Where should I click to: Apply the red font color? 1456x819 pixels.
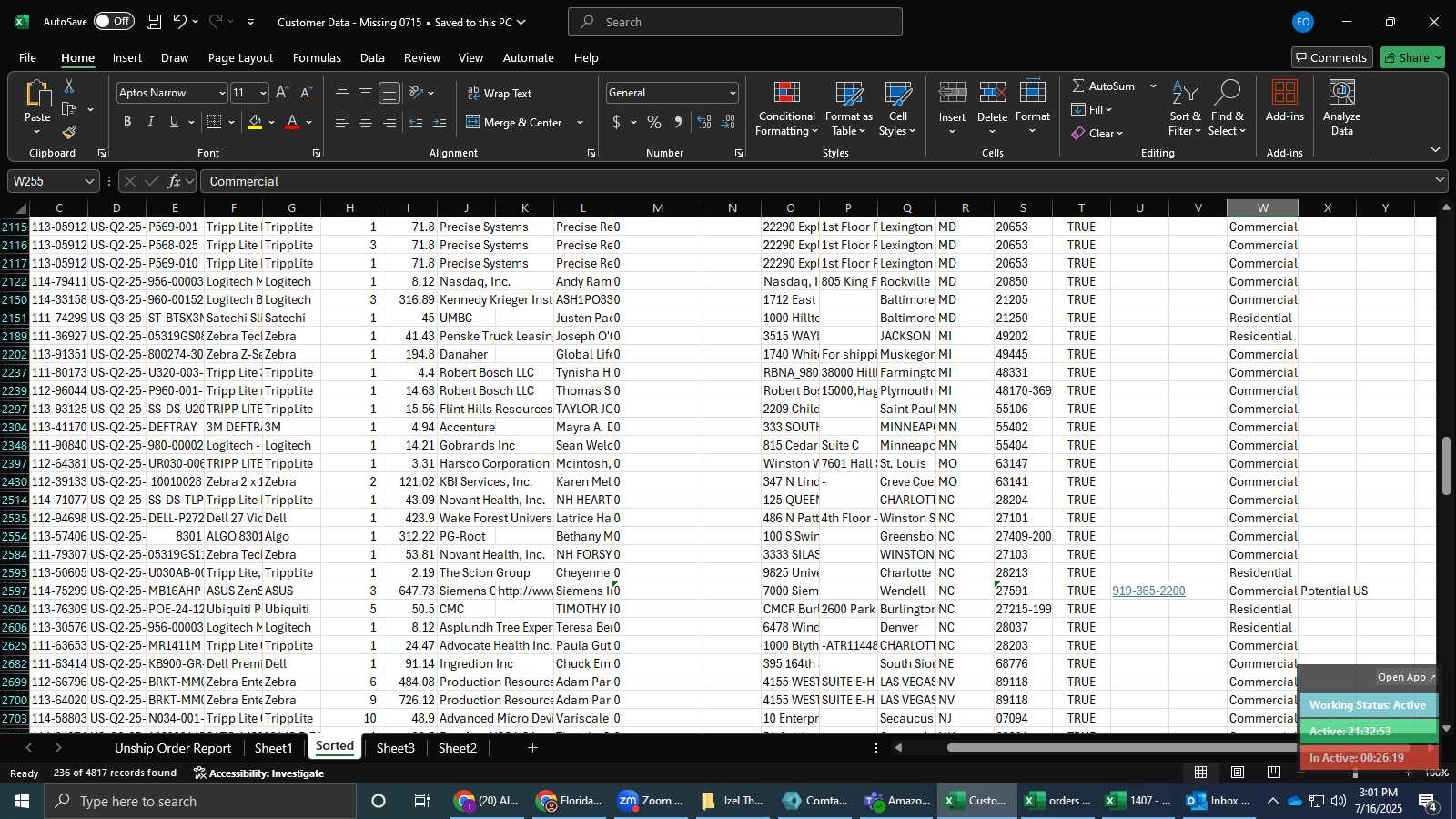click(292, 122)
